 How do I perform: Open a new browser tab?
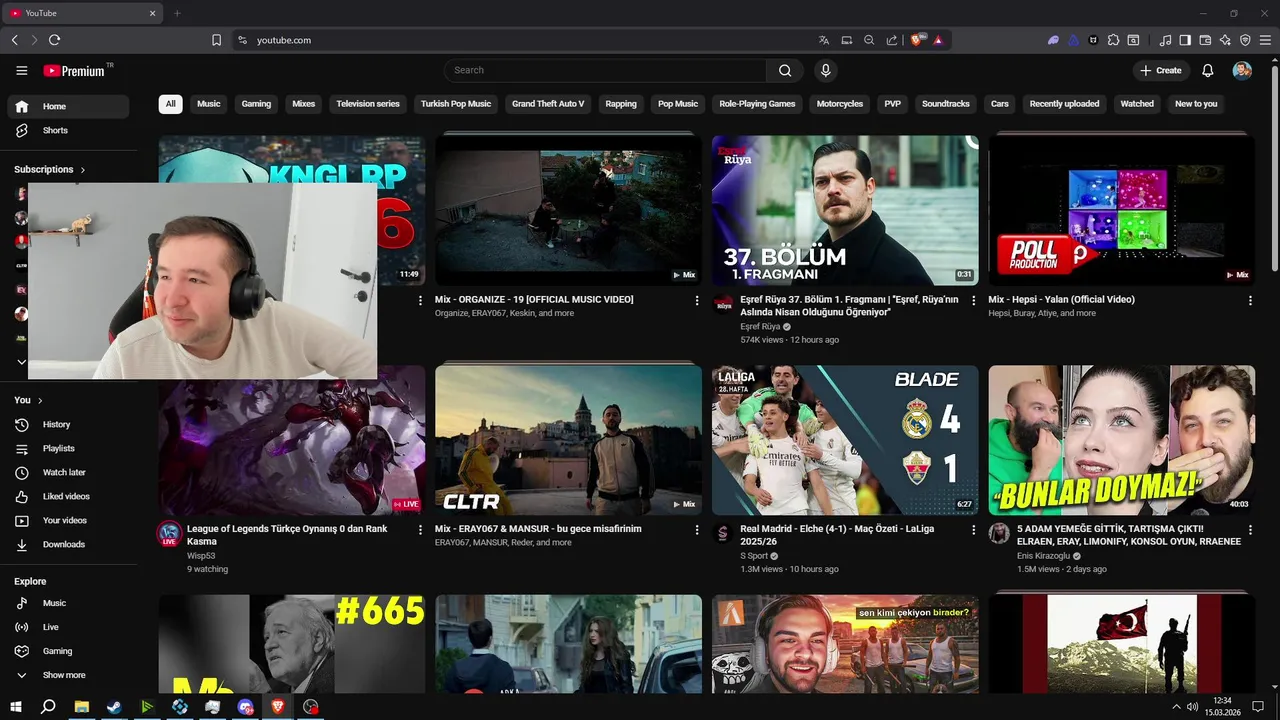pos(177,13)
